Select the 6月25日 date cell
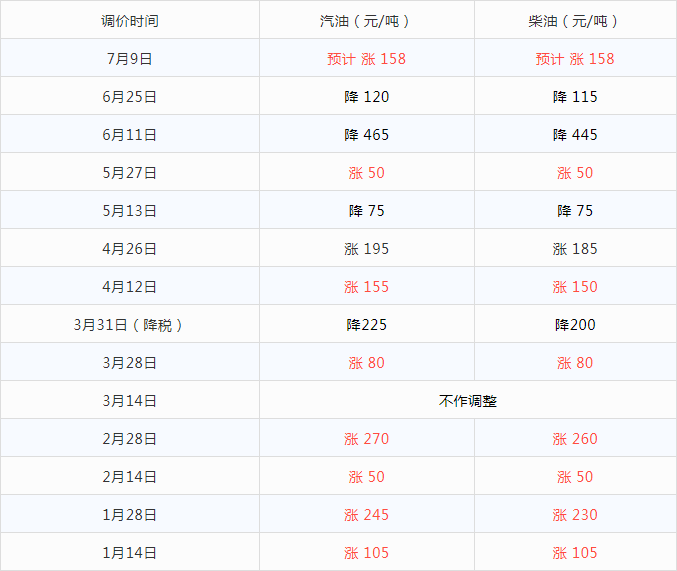This screenshot has height=571, width=677. point(130,97)
